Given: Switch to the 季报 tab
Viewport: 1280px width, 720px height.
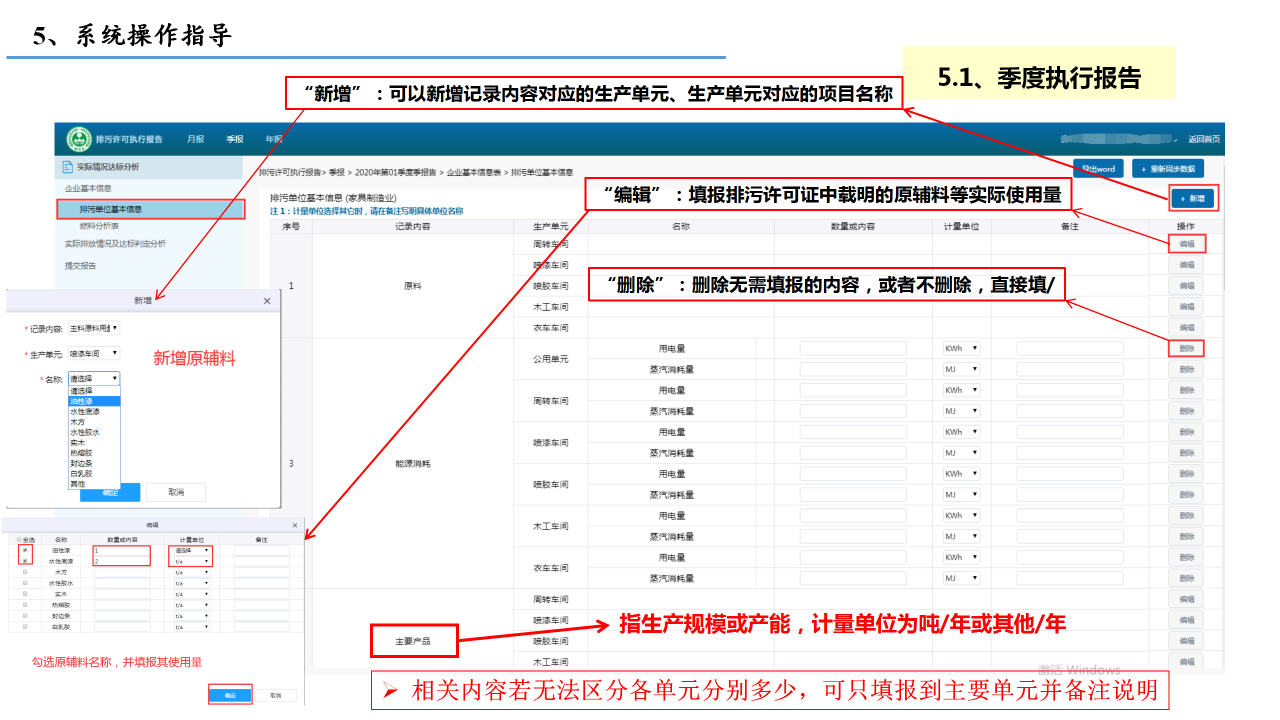Looking at the screenshot, I should [x=235, y=139].
